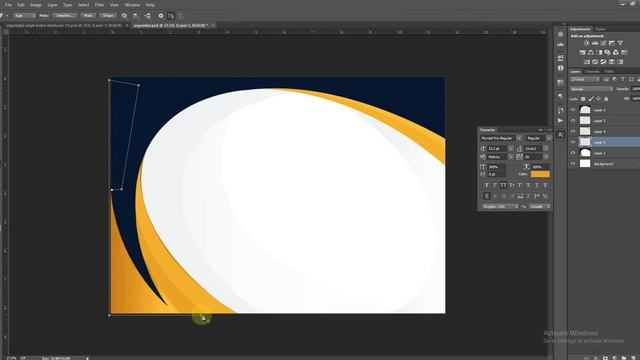This screenshot has height=360, width=640.
Task: Add a Threshold adjustment
Action: click(x=603, y=62)
